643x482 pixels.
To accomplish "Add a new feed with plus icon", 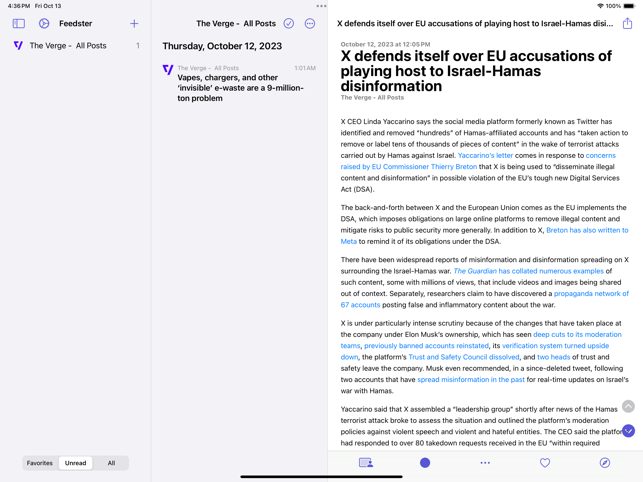I will [134, 23].
